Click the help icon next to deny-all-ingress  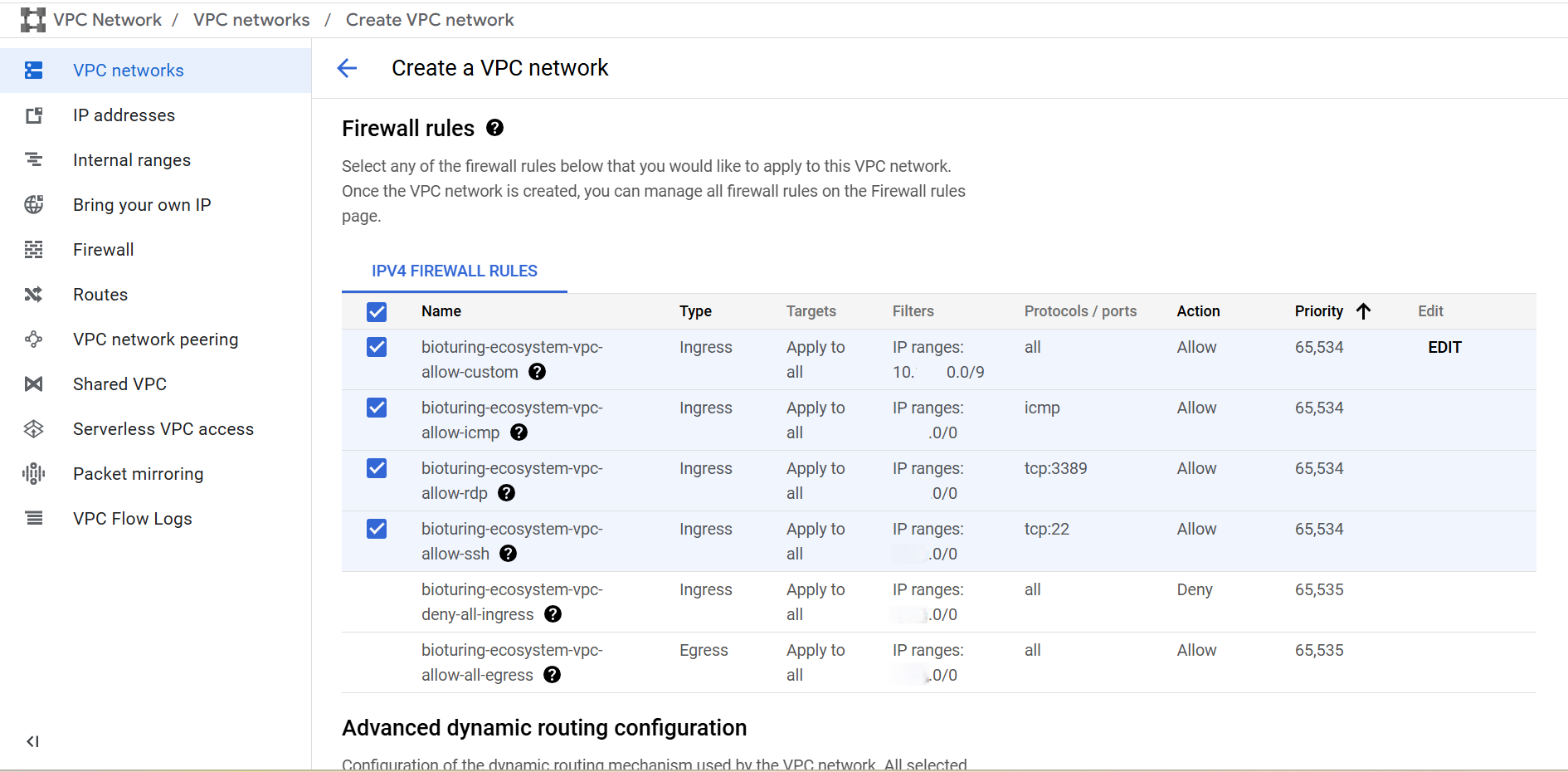pyautogui.click(x=553, y=614)
